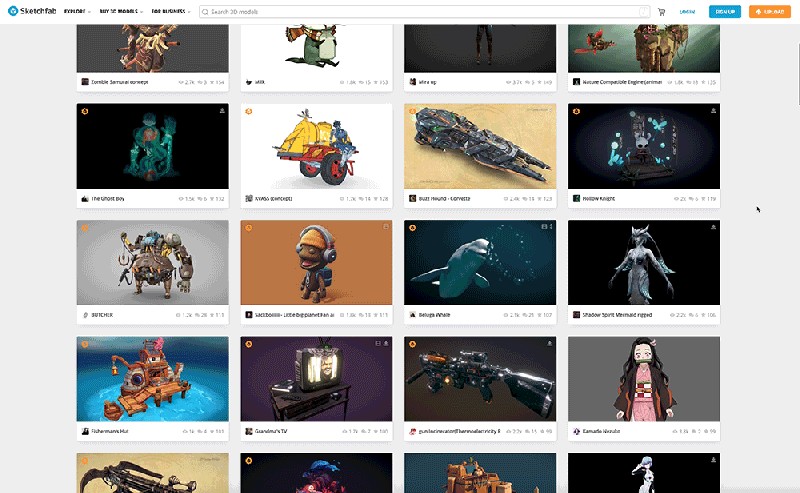
Task: Open author avatar beside Grandma's TV title
Action: (x=249, y=431)
